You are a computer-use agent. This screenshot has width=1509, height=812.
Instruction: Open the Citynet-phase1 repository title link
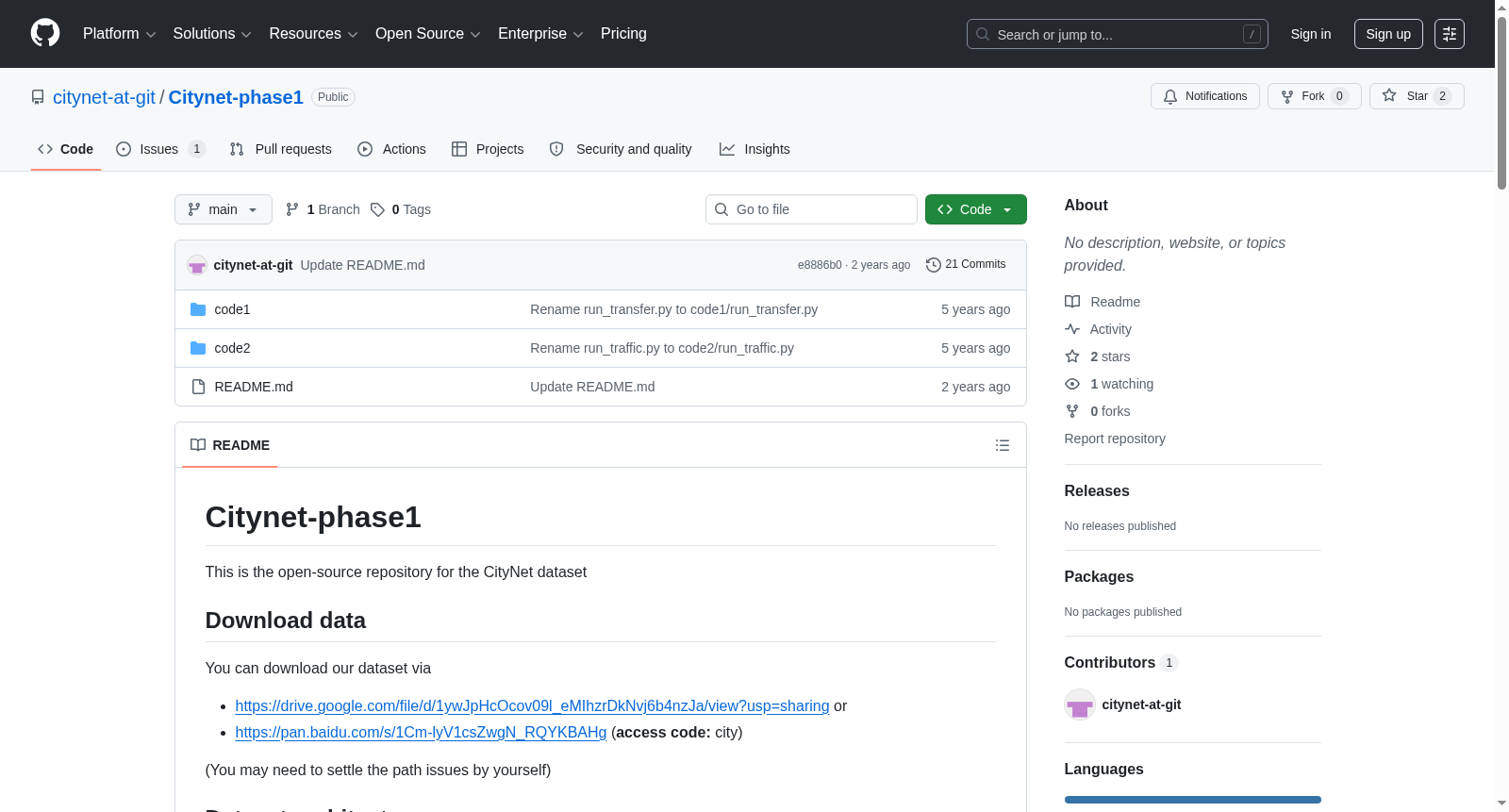236,97
